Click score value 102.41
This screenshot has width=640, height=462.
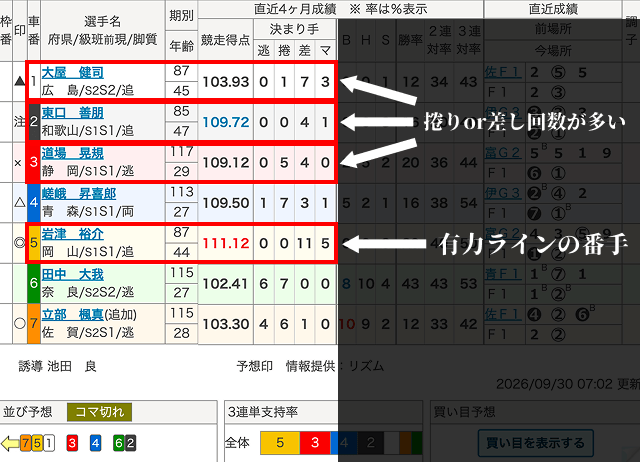(226, 284)
